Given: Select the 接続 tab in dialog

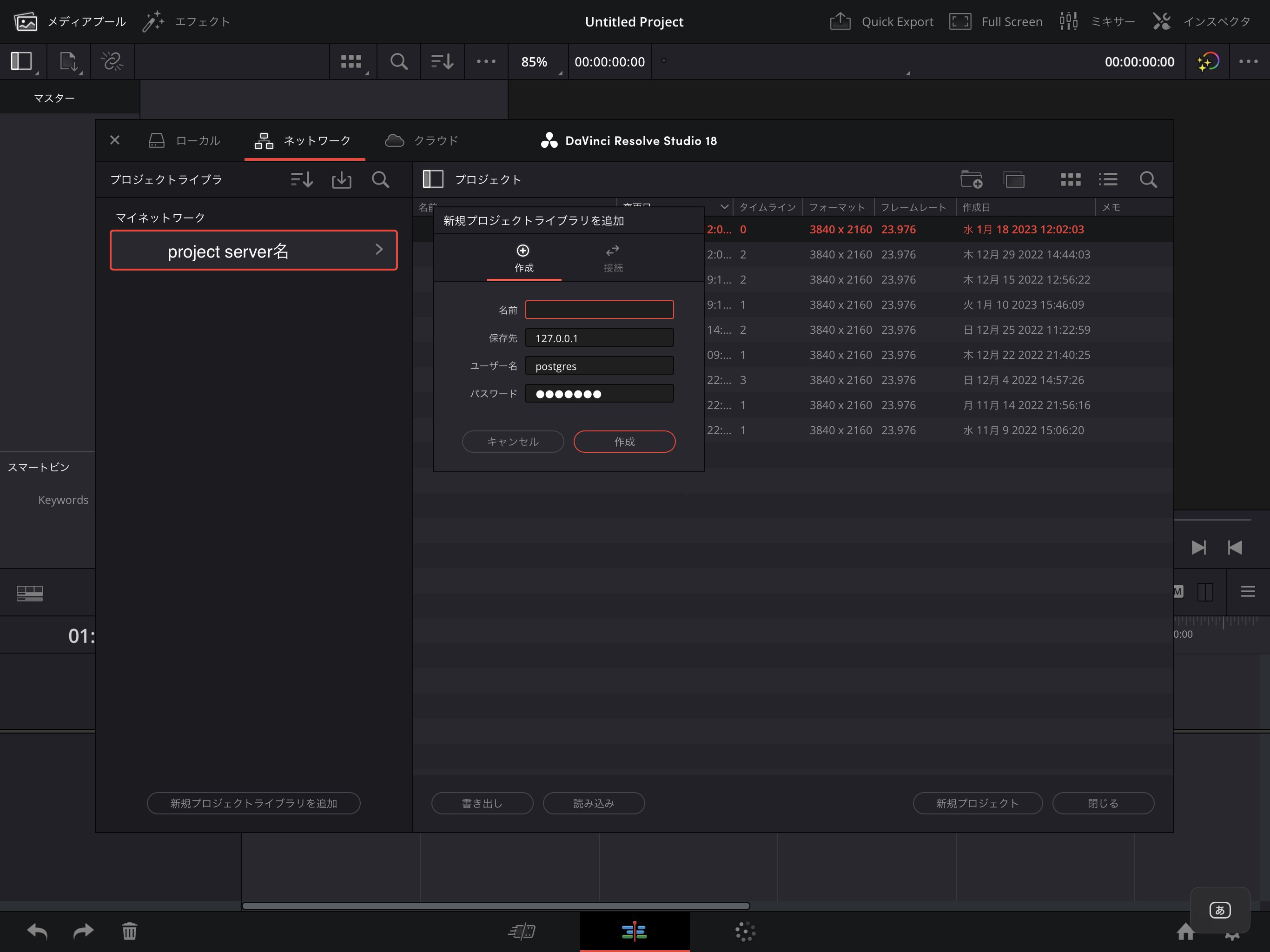Looking at the screenshot, I should (613, 258).
